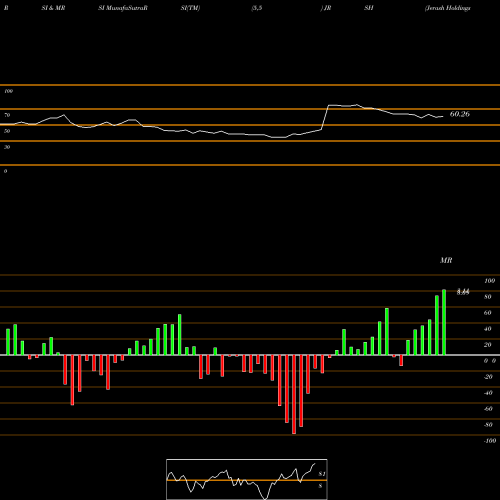Click the MR value label beside last bar

463,292
